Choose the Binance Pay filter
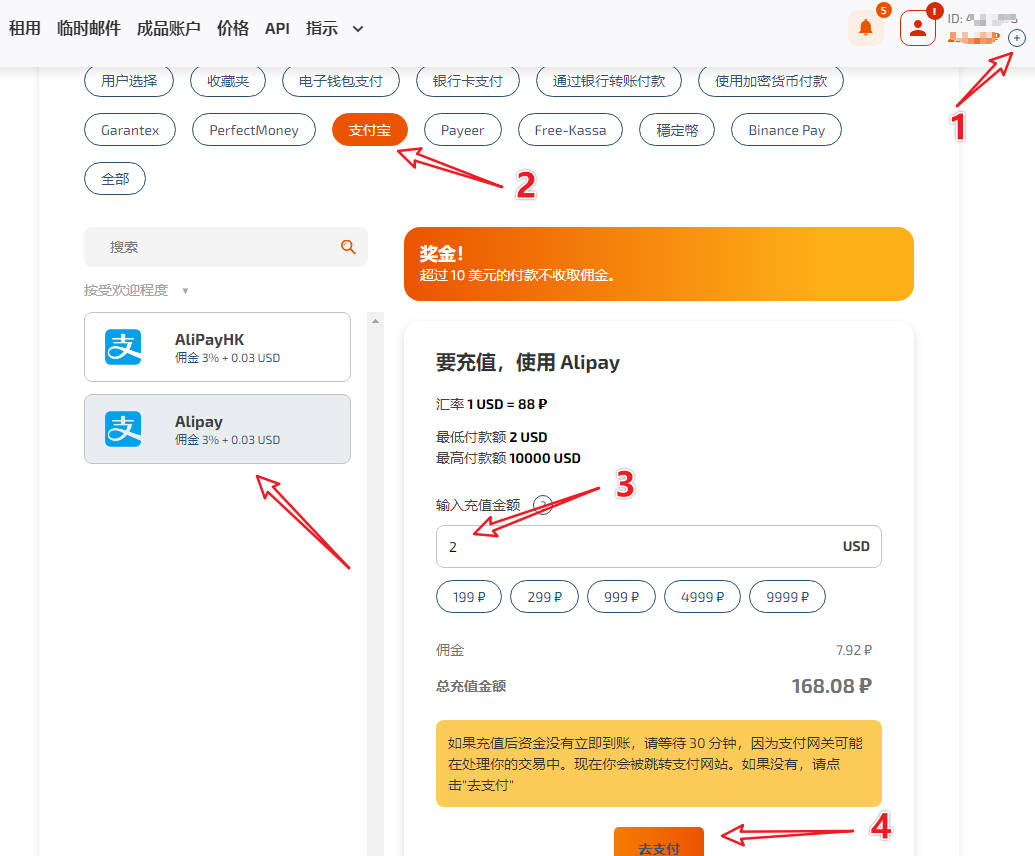 pos(786,130)
